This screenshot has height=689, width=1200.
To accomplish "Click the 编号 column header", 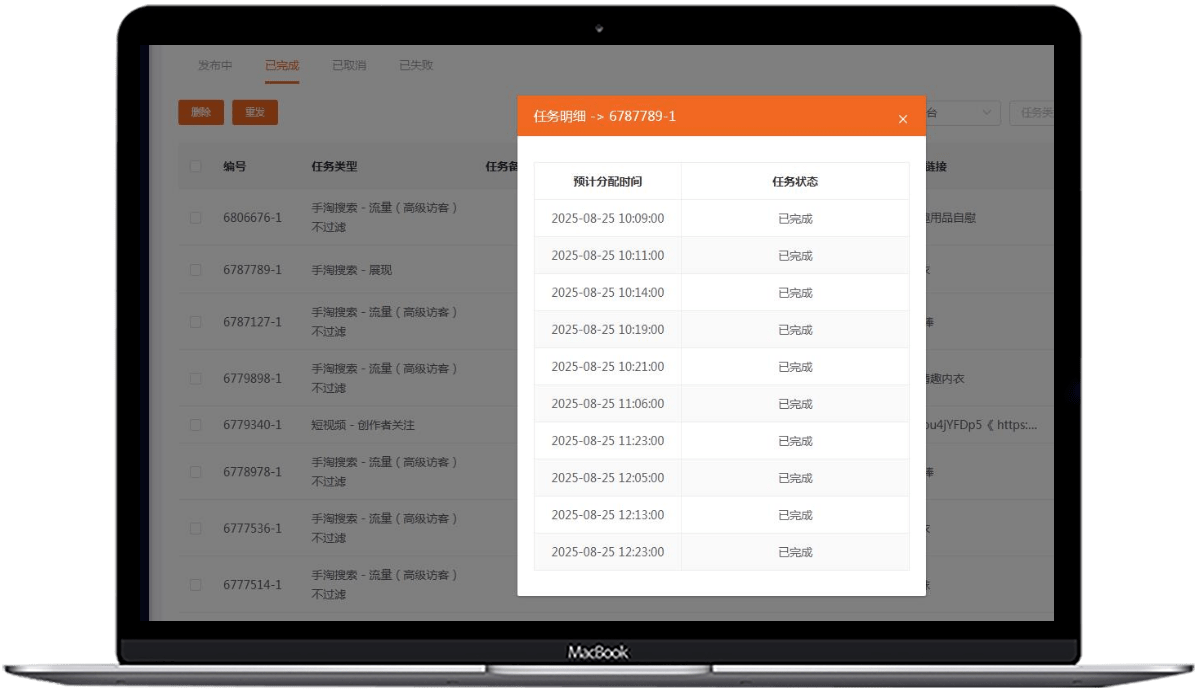I will (x=234, y=167).
